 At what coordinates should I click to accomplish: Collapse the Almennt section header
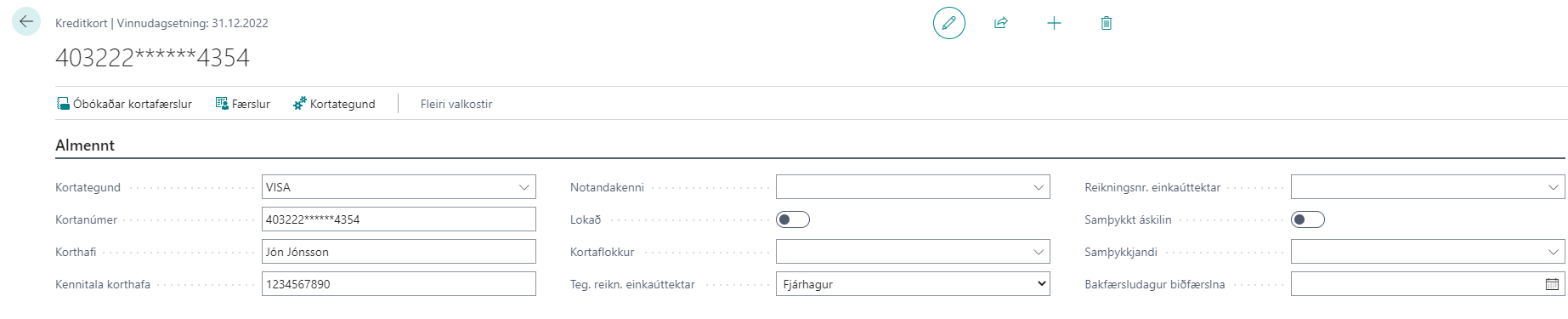tap(85, 145)
